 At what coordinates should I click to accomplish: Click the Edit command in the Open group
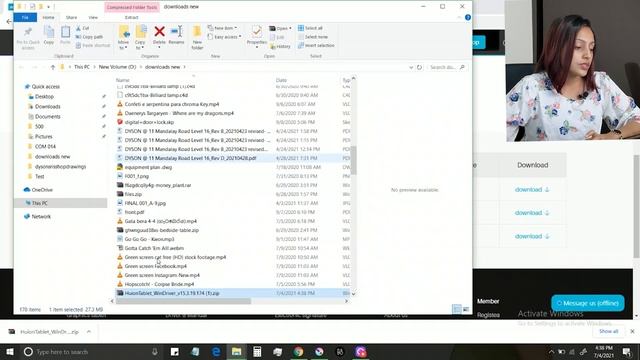coord(277,37)
